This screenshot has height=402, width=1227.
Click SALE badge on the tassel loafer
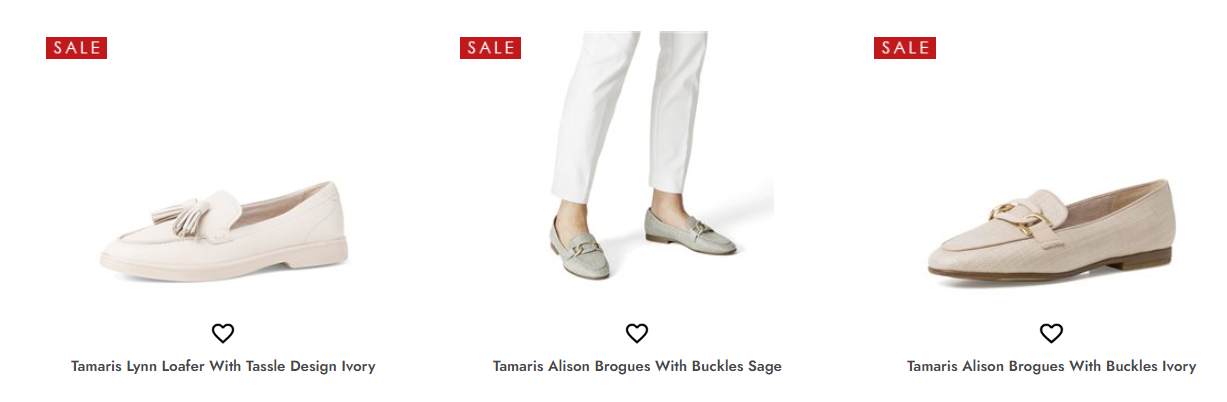(76, 48)
